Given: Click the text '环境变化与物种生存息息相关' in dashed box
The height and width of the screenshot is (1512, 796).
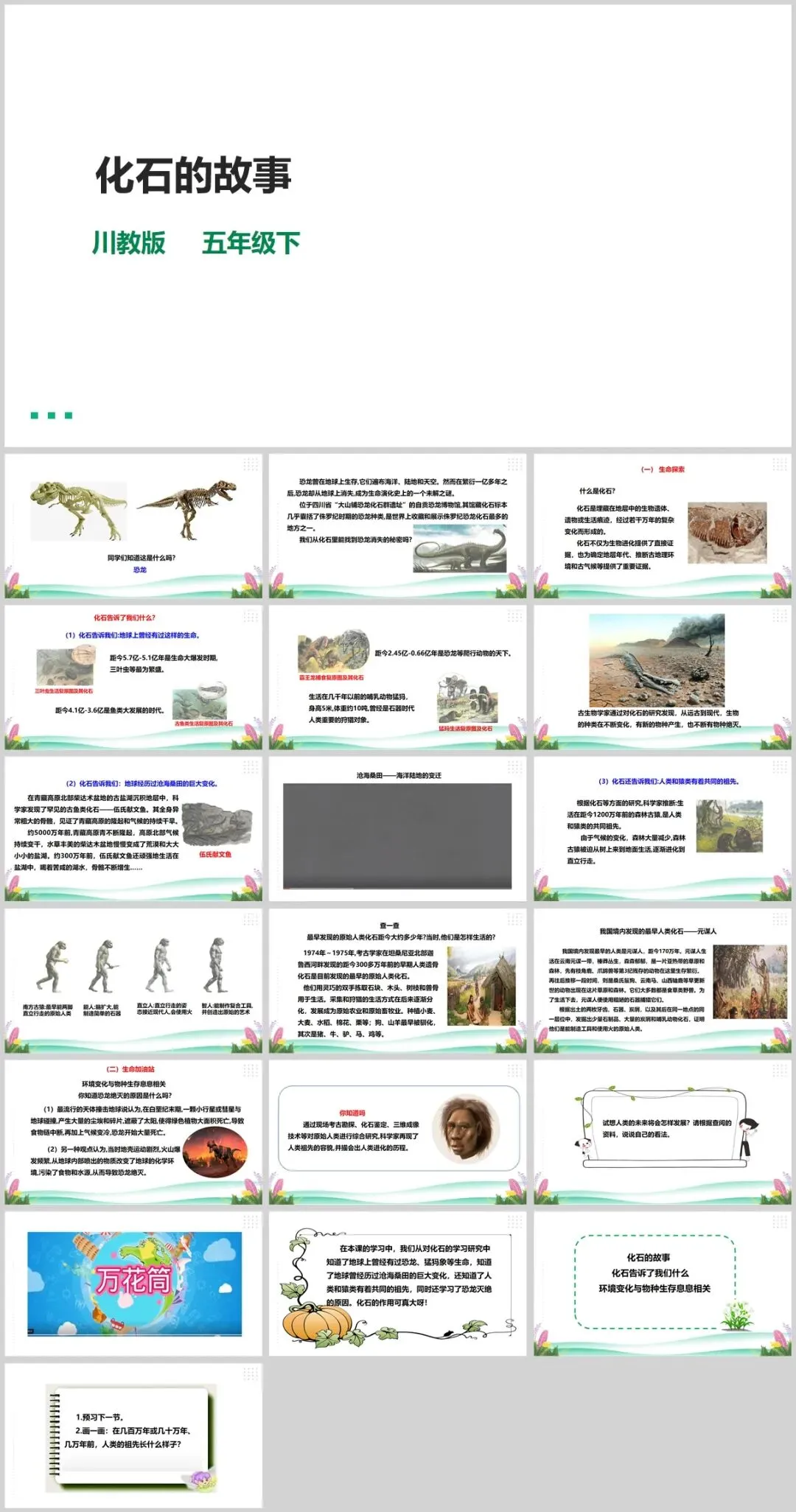Looking at the screenshot, I should pyautogui.click(x=654, y=1288).
